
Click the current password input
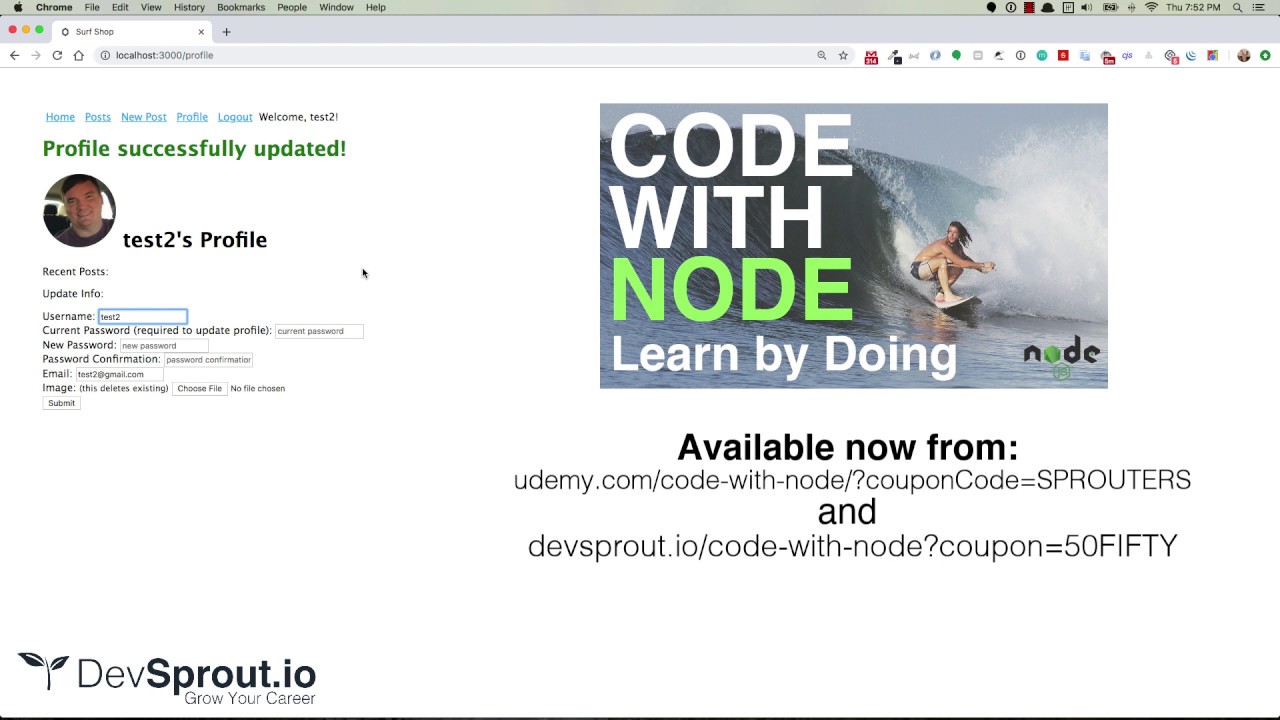tap(319, 331)
